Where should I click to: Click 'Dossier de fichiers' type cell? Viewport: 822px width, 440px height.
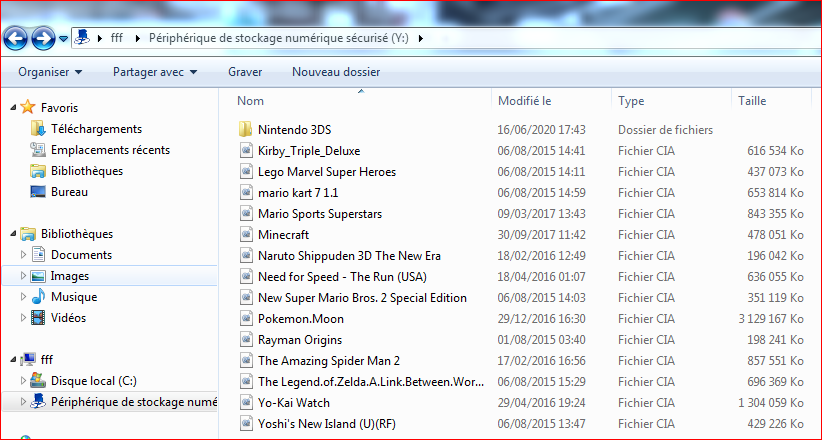[665, 130]
